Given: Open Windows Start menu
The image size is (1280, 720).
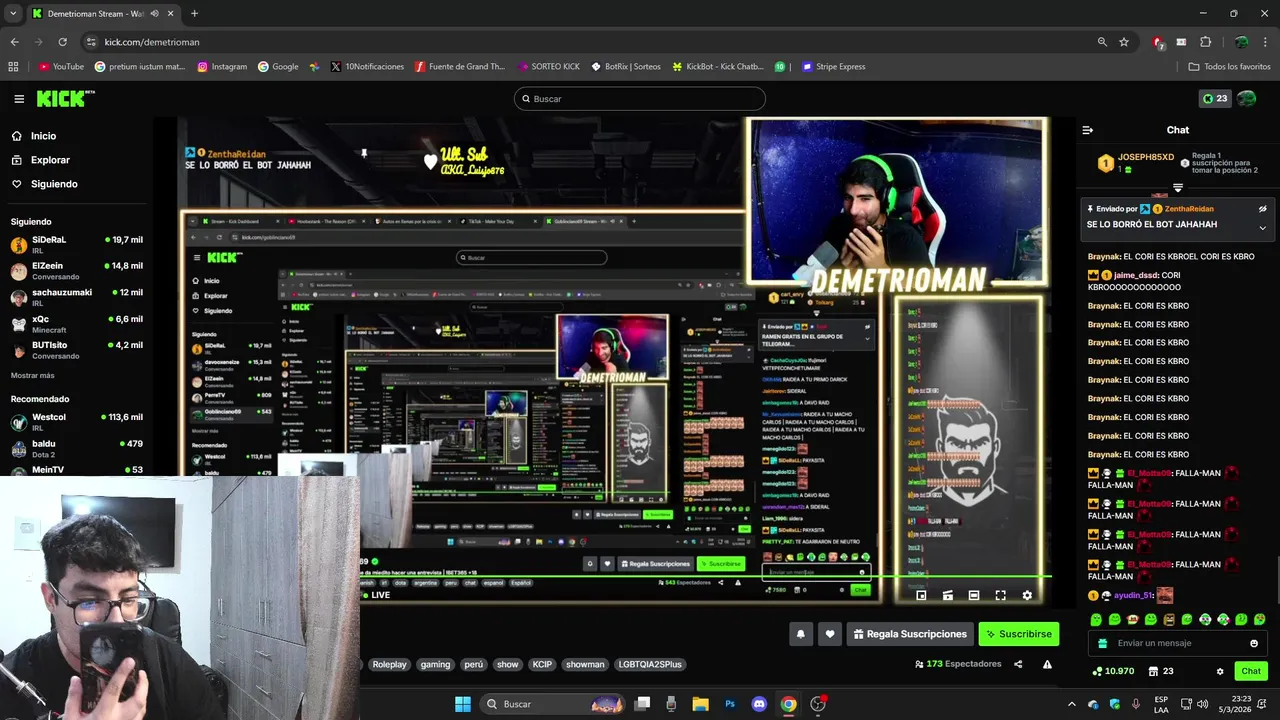Looking at the screenshot, I should 463,704.
